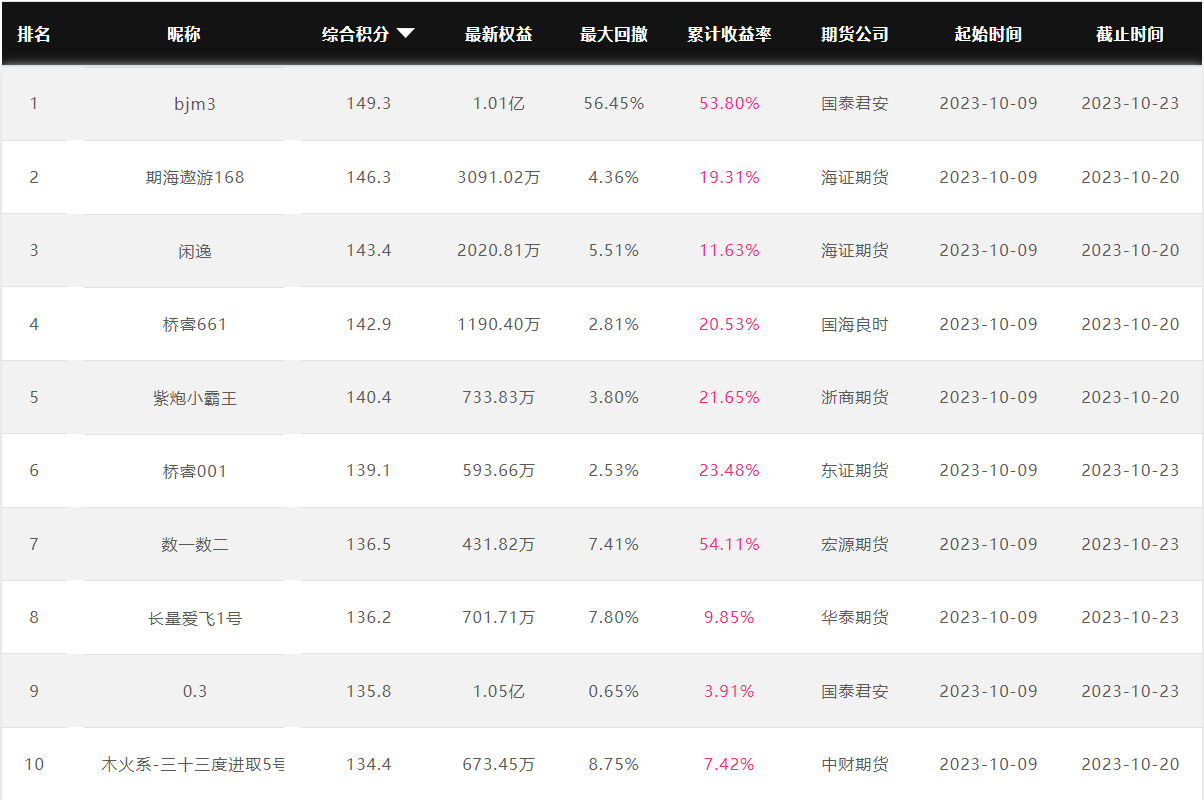Click the 9.85% cumulative return value
Viewport: 1204px width, 800px height.
coord(729,617)
